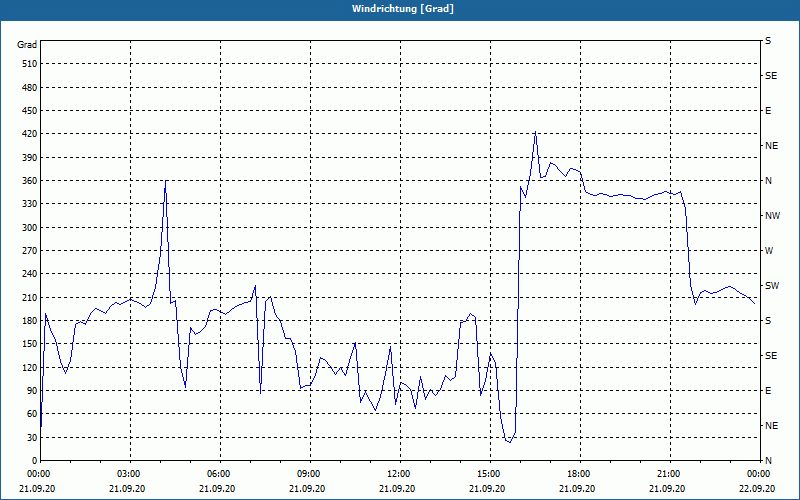Select the 240 y-axis tick label
The image size is (800, 500).
[30, 274]
